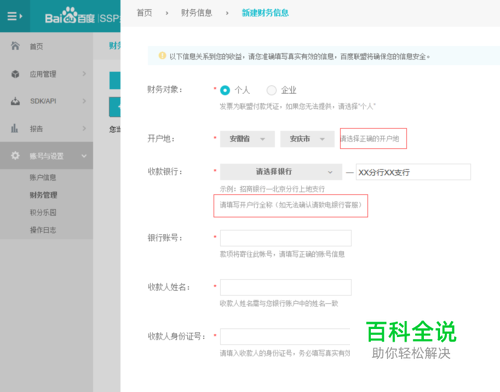Click the XX分行XX支行 branch input field
500x392 pixels.
click(413, 172)
